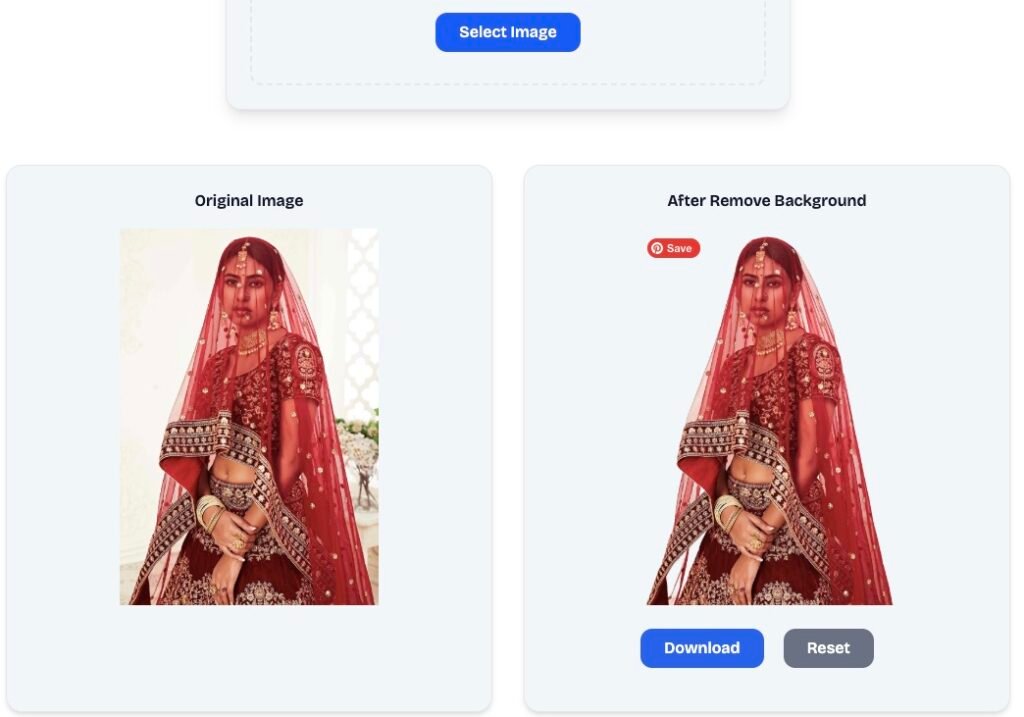The height and width of the screenshot is (717, 1024).
Task: Open the background-removed result image
Action: [x=769, y=420]
